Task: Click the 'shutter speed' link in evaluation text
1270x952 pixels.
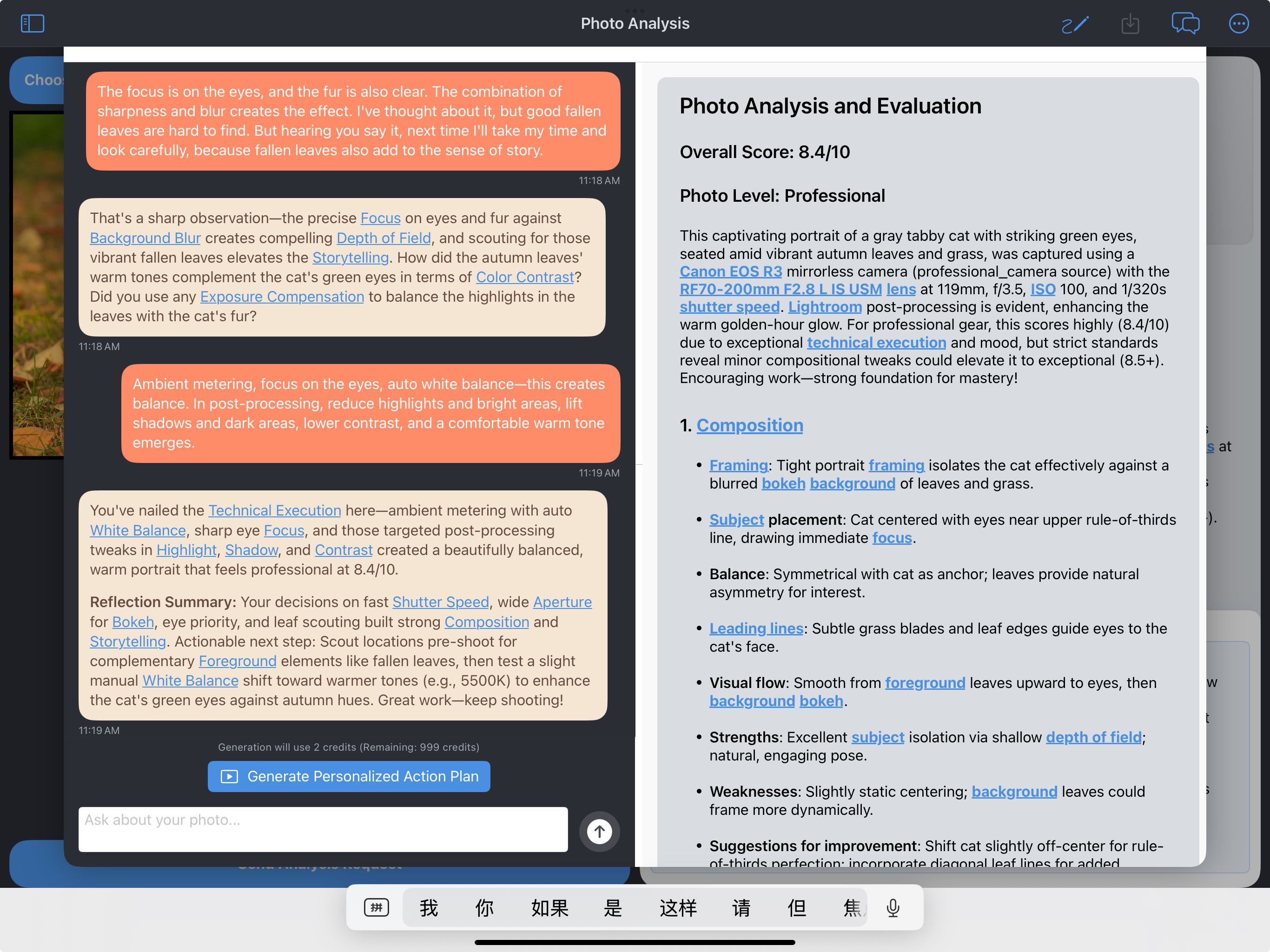Action: click(730, 307)
